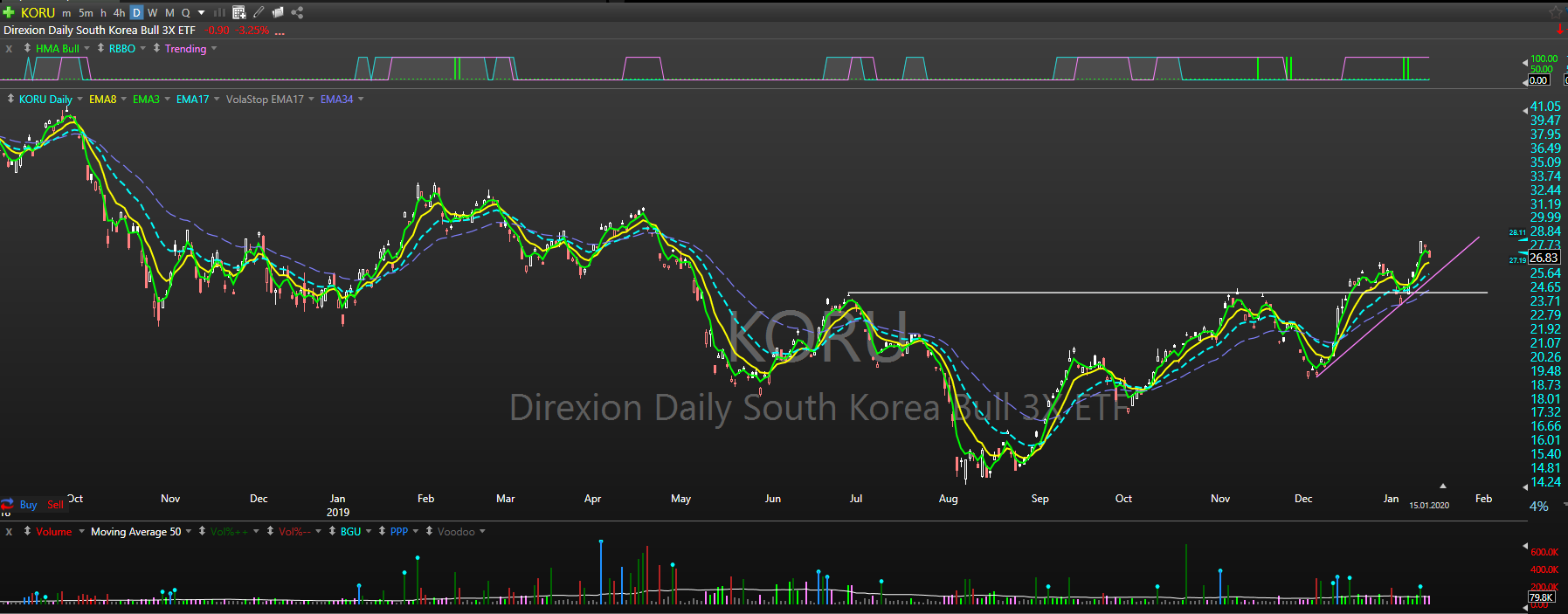This screenshot has height=614, width=1568.
Task: Click the favorite star icon
Action: [x=1555, y=12]
